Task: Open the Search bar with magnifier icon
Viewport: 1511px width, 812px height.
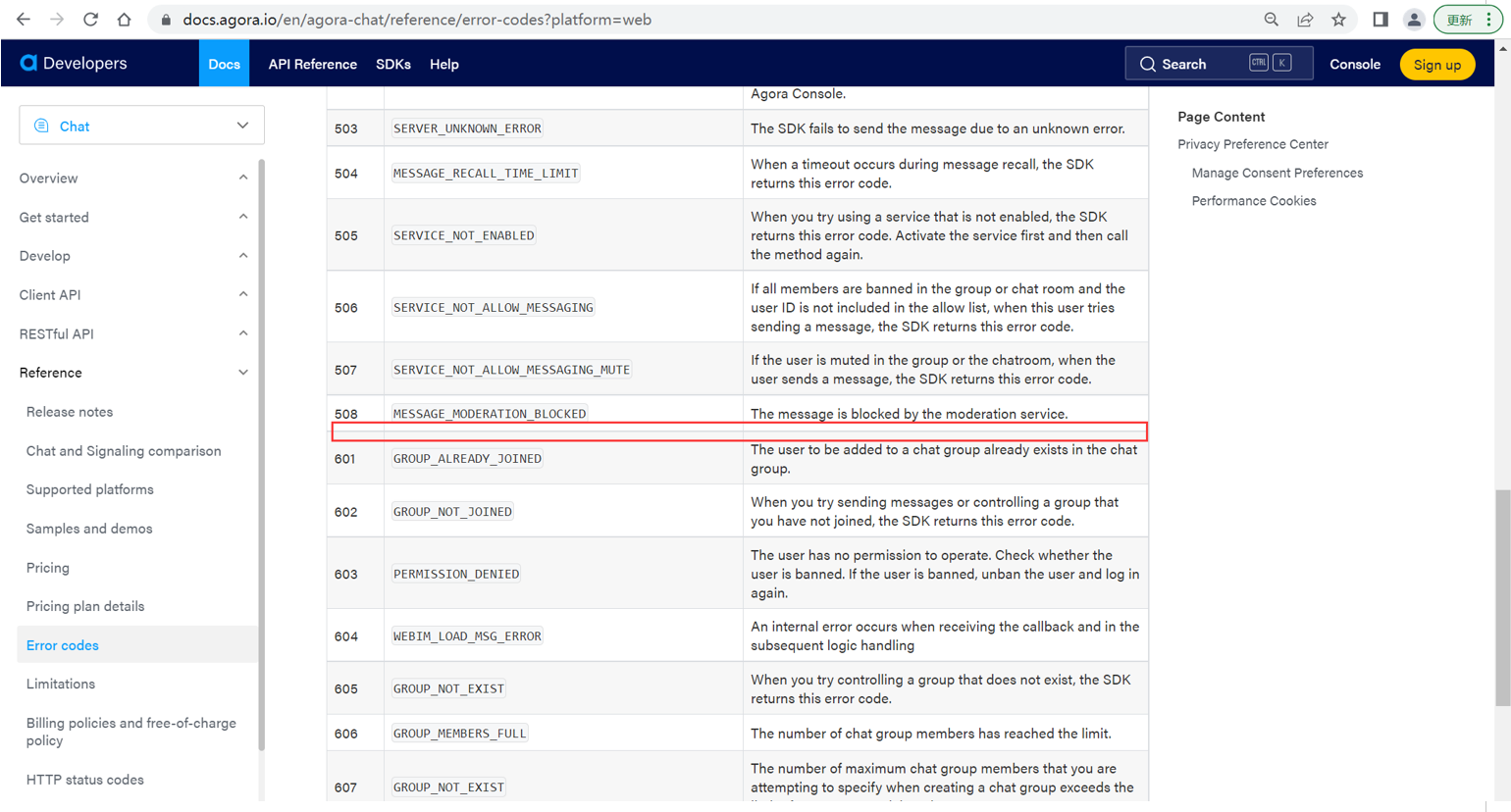Action: (x=1219, y=63)
